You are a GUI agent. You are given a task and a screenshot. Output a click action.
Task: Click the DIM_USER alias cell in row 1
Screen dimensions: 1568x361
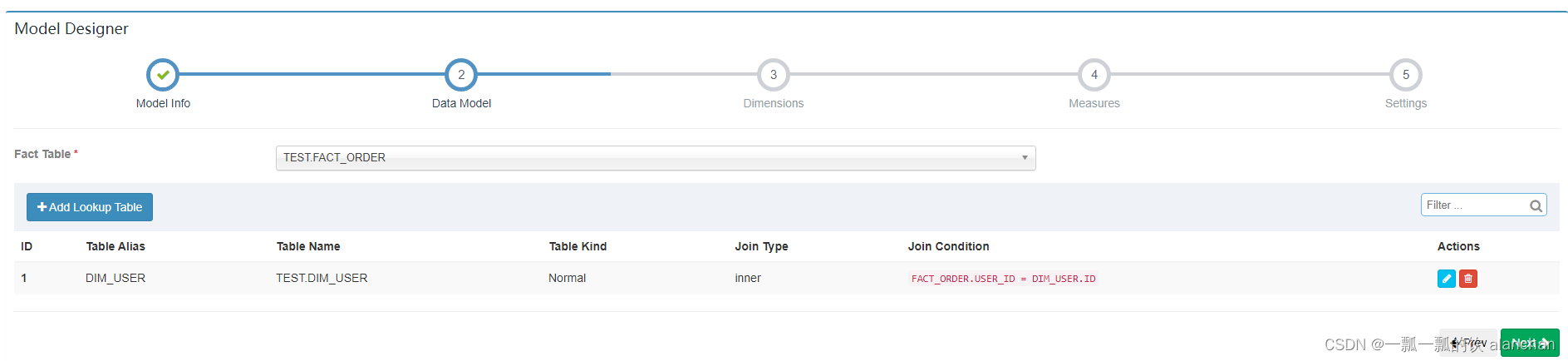tap(116, 278)
